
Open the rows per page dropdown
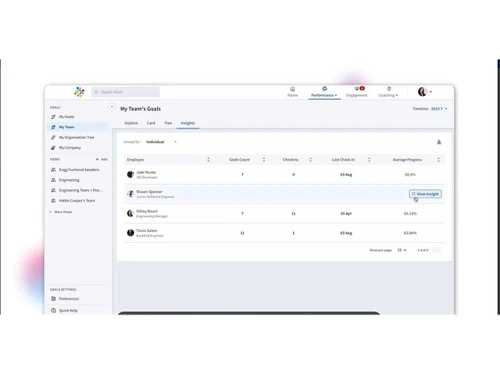401,250
